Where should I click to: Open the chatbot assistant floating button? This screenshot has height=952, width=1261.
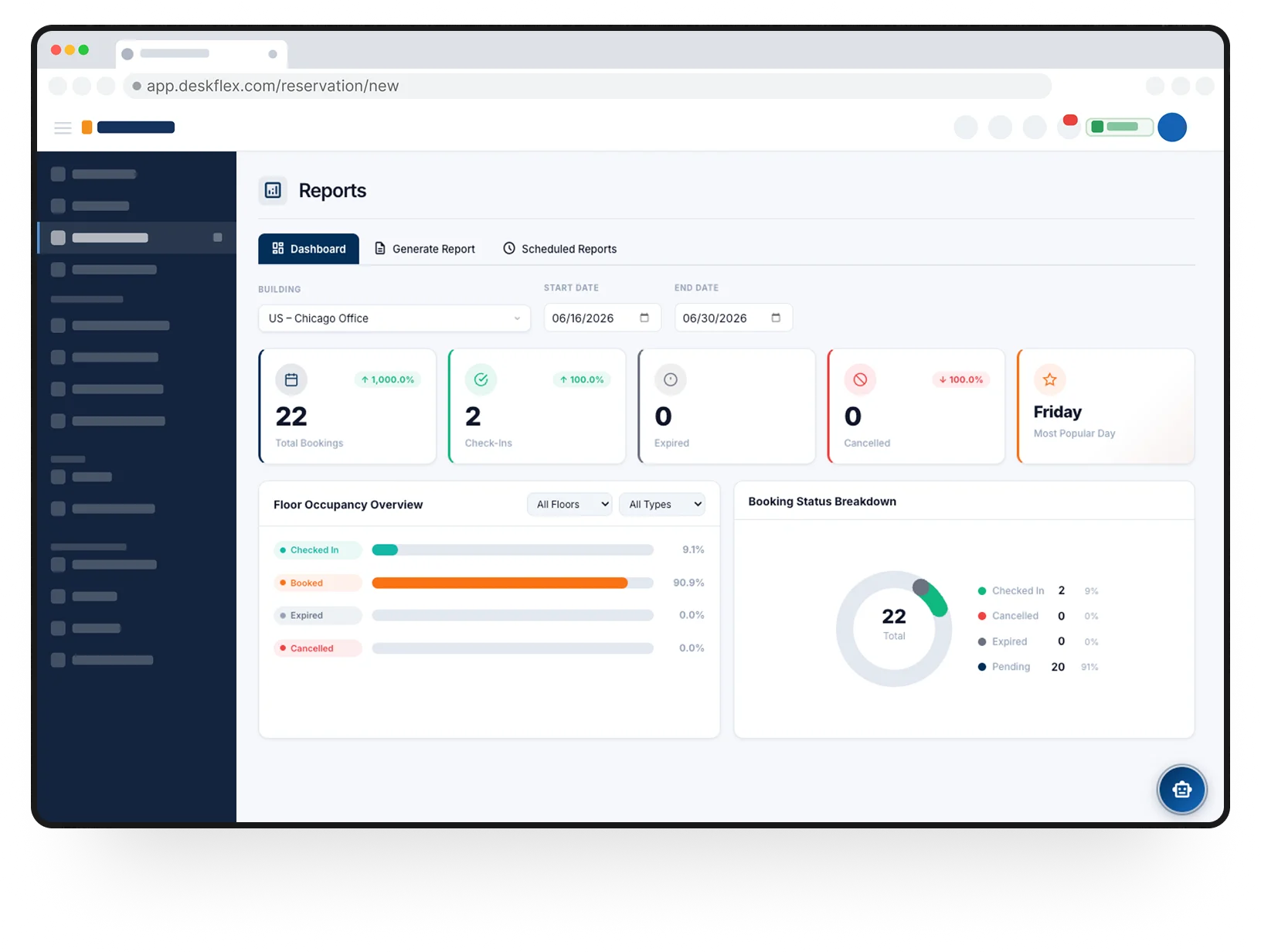pos(1181,789)
